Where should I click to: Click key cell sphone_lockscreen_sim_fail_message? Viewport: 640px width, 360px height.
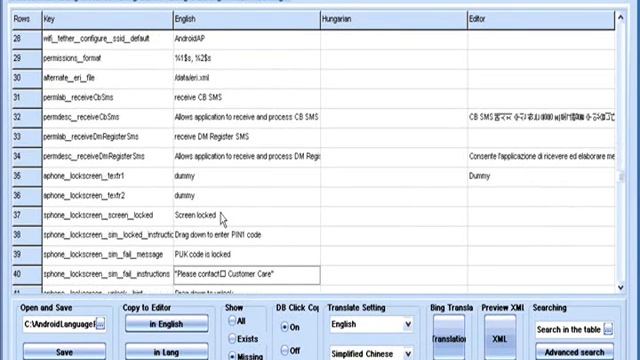[x=108, y=254]
